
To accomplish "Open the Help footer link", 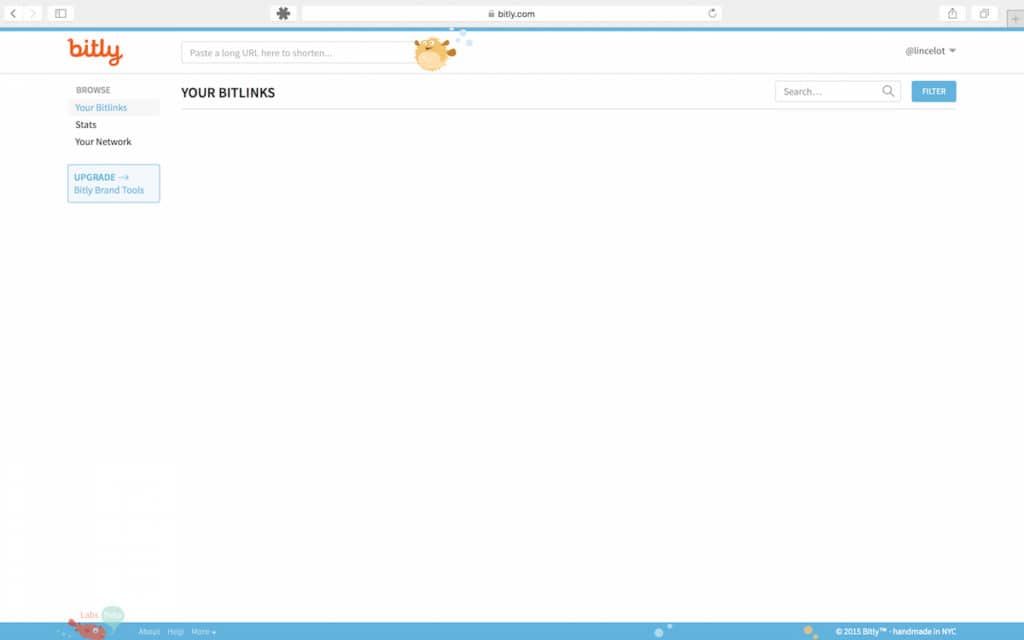I will (176, 632).
